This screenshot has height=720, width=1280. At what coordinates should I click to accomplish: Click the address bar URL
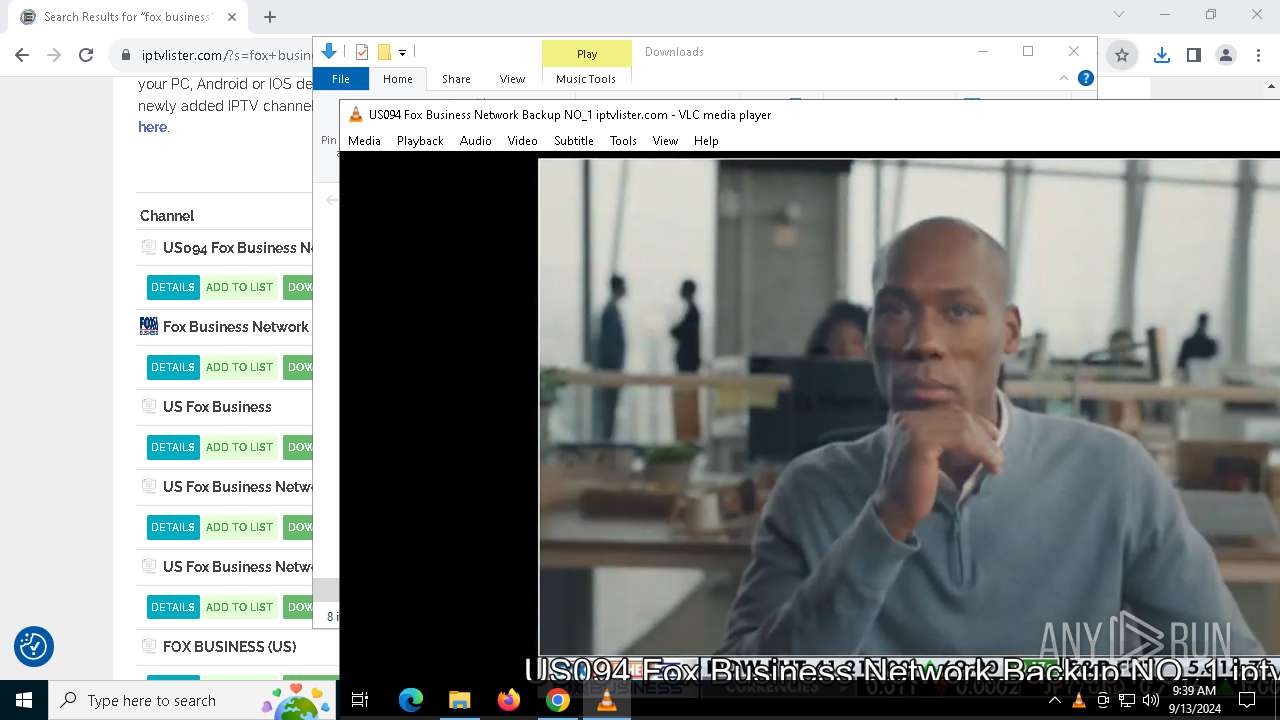(226, 56)
